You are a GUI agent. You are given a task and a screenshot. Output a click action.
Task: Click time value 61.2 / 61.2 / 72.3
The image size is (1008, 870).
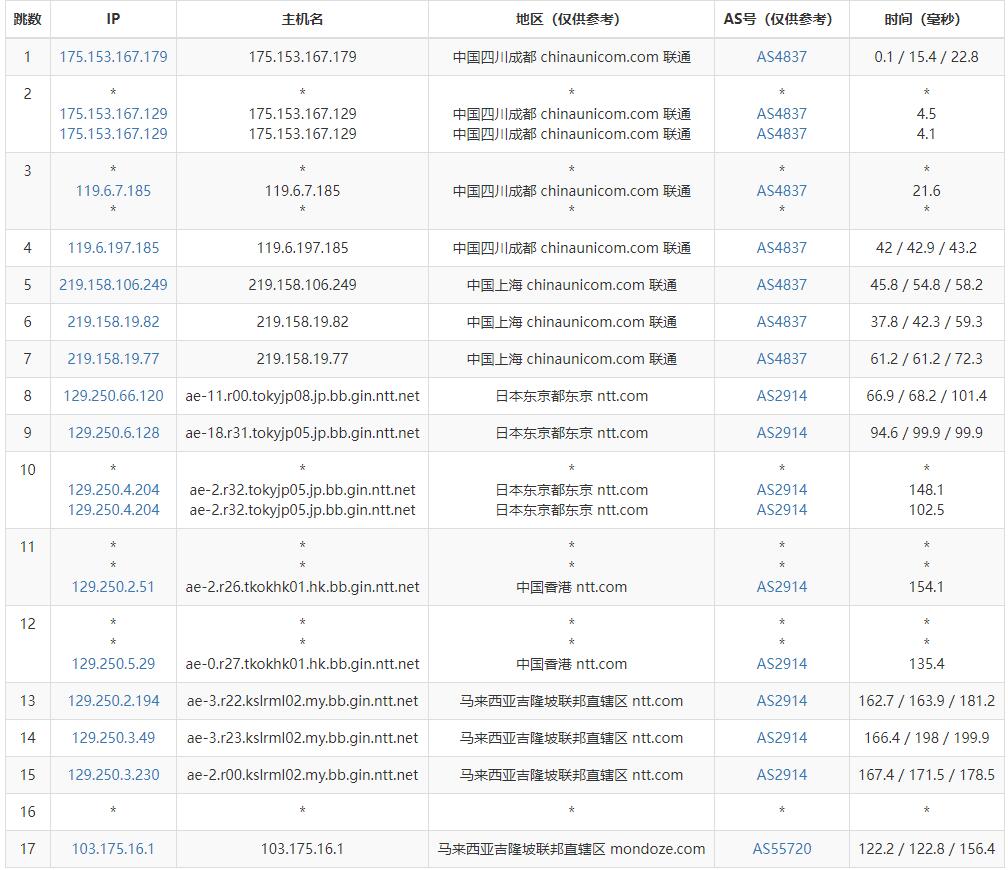tap(926, 359)
